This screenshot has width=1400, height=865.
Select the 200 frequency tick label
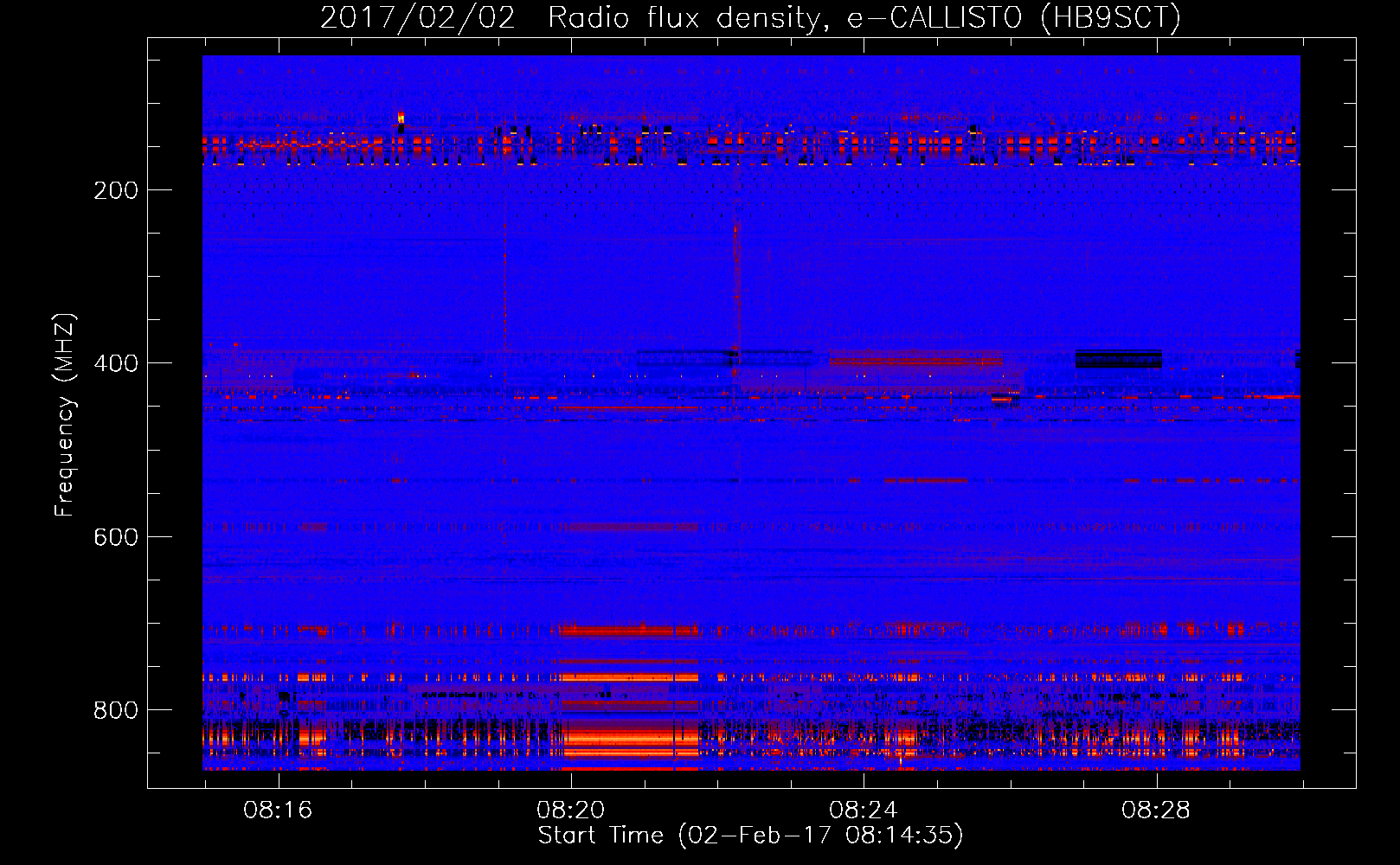(116, 190)
